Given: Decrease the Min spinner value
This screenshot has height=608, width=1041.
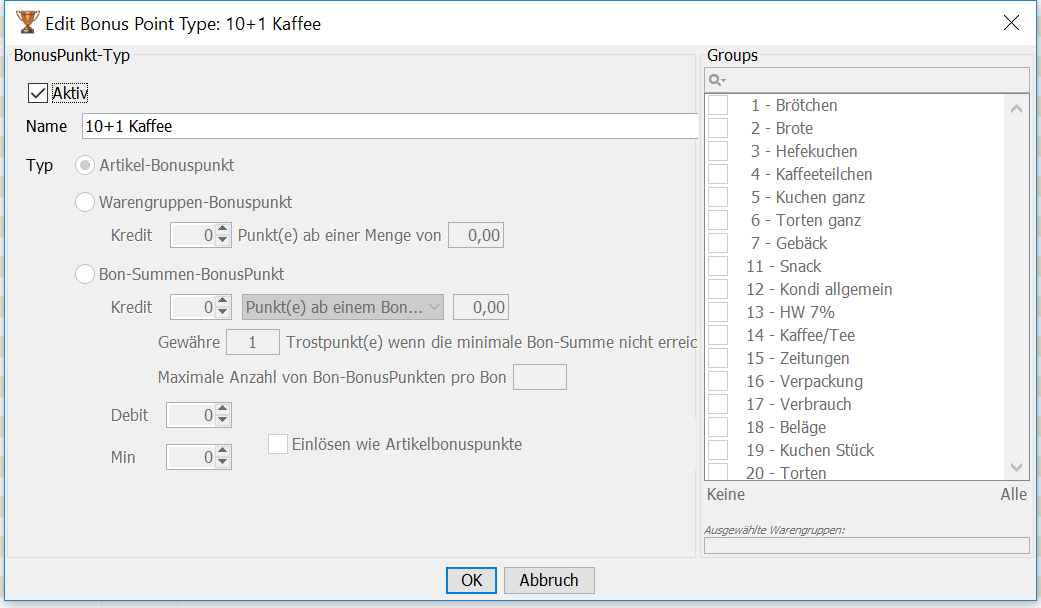Looking at the screenshot, I should [223, 462].
